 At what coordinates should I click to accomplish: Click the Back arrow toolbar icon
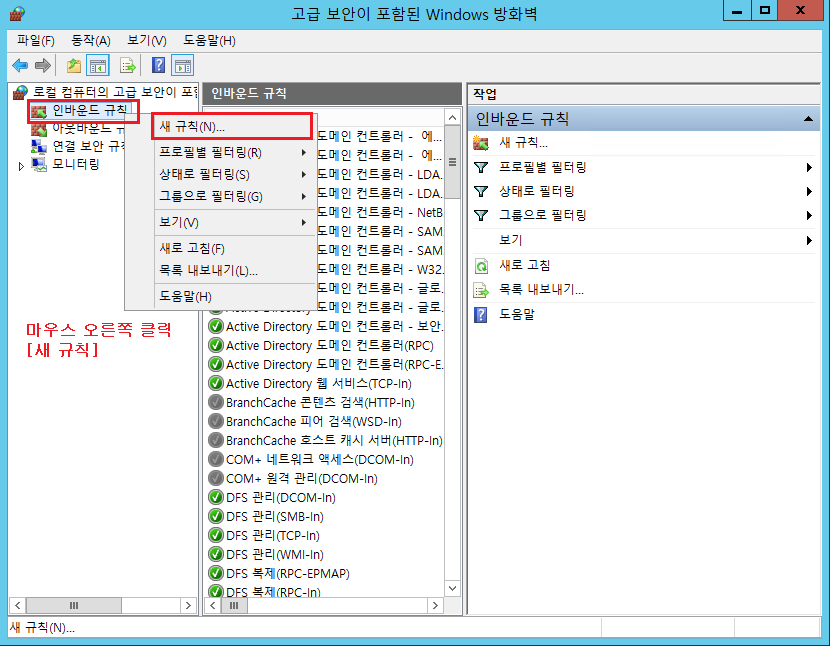(x=20, y=66)
